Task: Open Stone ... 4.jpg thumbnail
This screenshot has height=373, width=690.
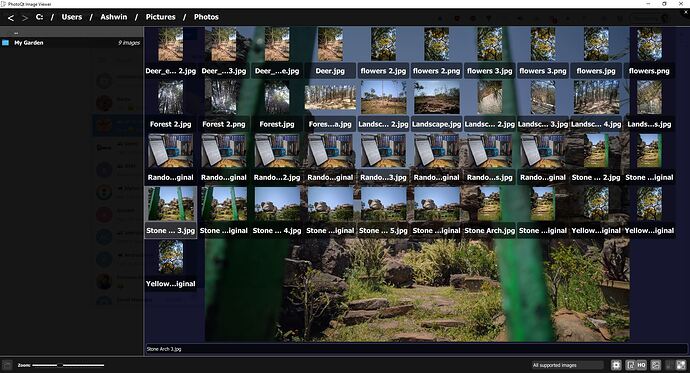Action: tap(277, 212)
